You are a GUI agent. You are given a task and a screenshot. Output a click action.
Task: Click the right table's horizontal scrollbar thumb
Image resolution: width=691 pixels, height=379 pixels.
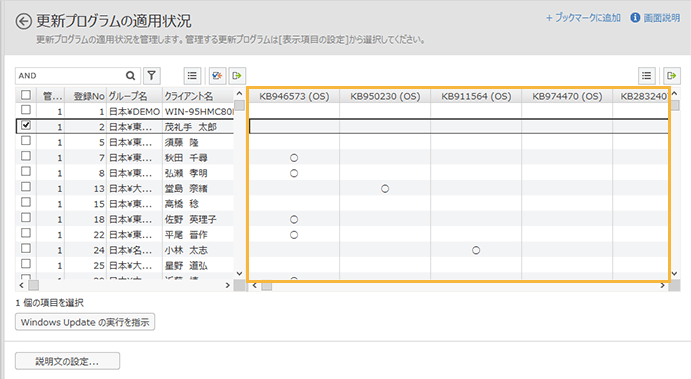click(x=267, y=286)
